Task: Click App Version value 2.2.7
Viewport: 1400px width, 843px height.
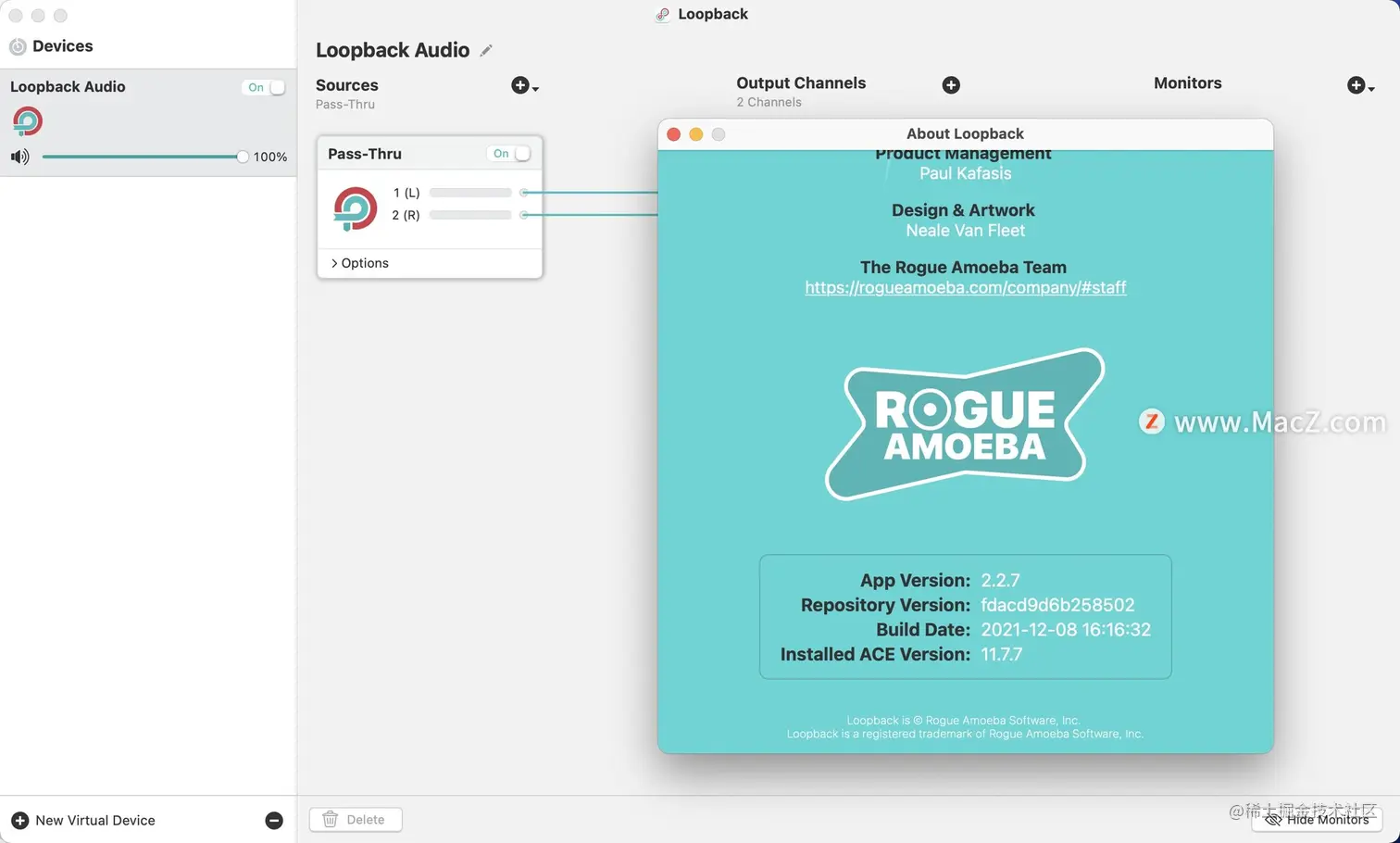Action: 1000,581
